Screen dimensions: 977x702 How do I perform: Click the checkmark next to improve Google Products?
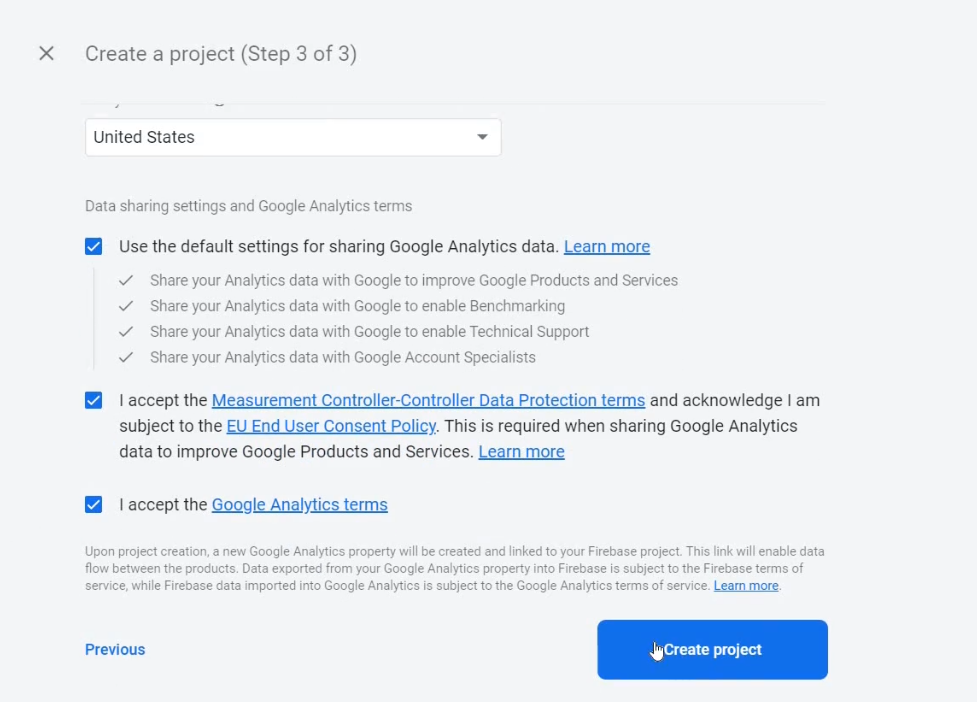point(126,281)
